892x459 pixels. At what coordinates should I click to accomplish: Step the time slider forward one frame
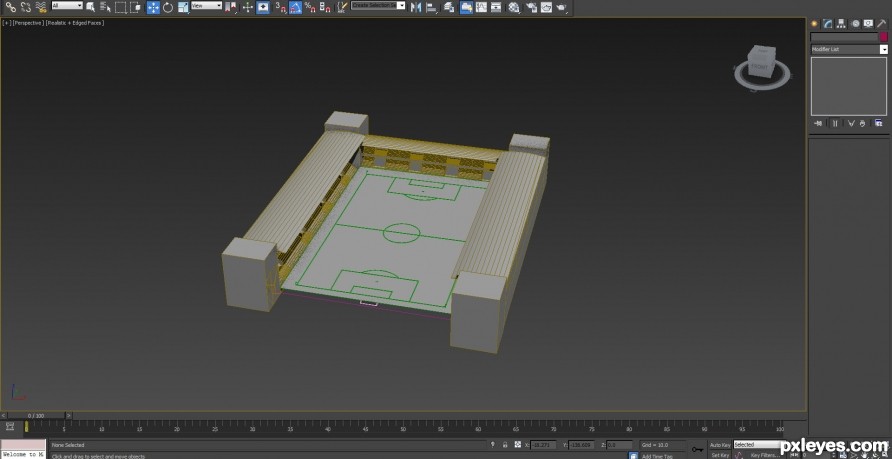click(x=69, y=416)
